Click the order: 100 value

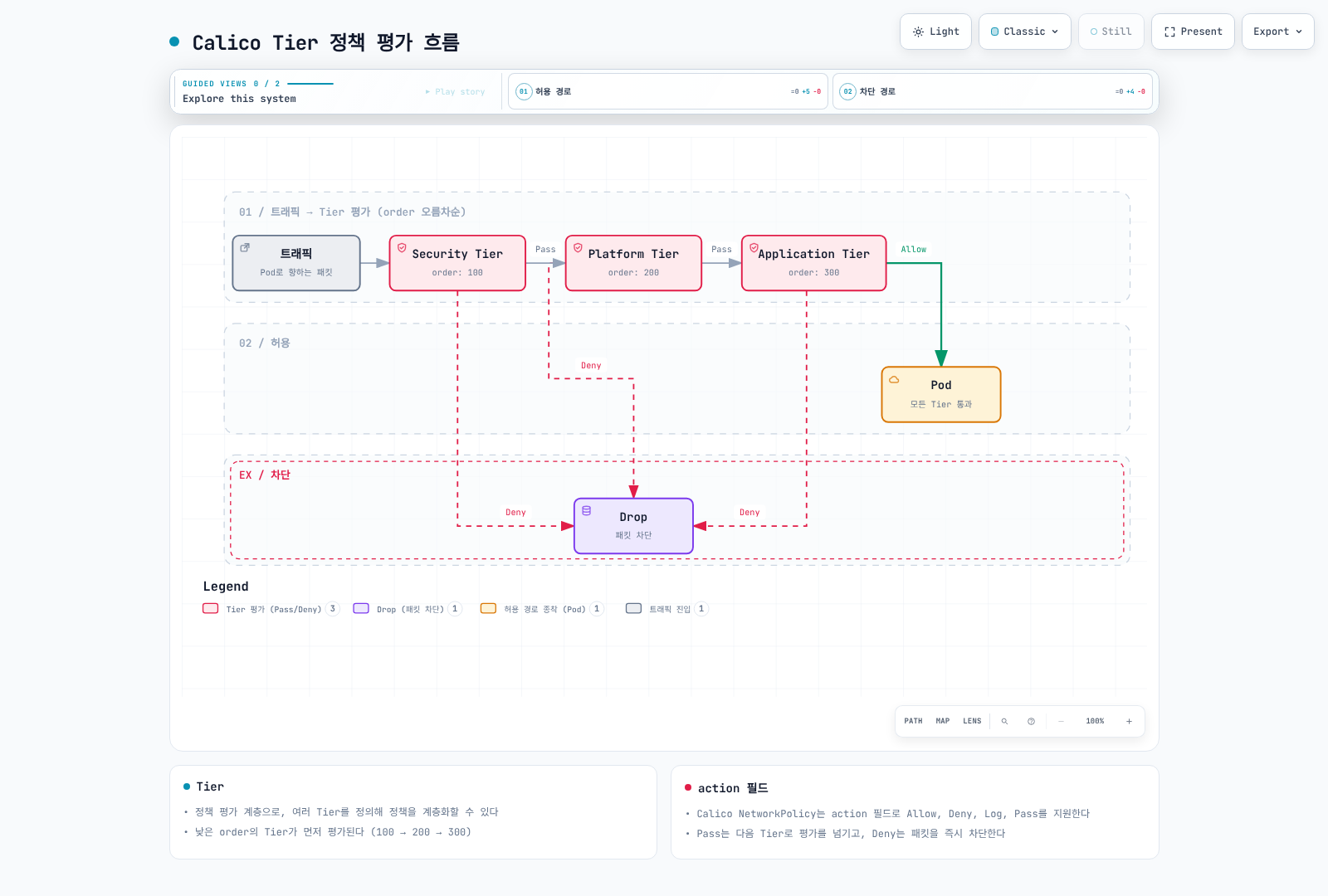click(457, 273)
